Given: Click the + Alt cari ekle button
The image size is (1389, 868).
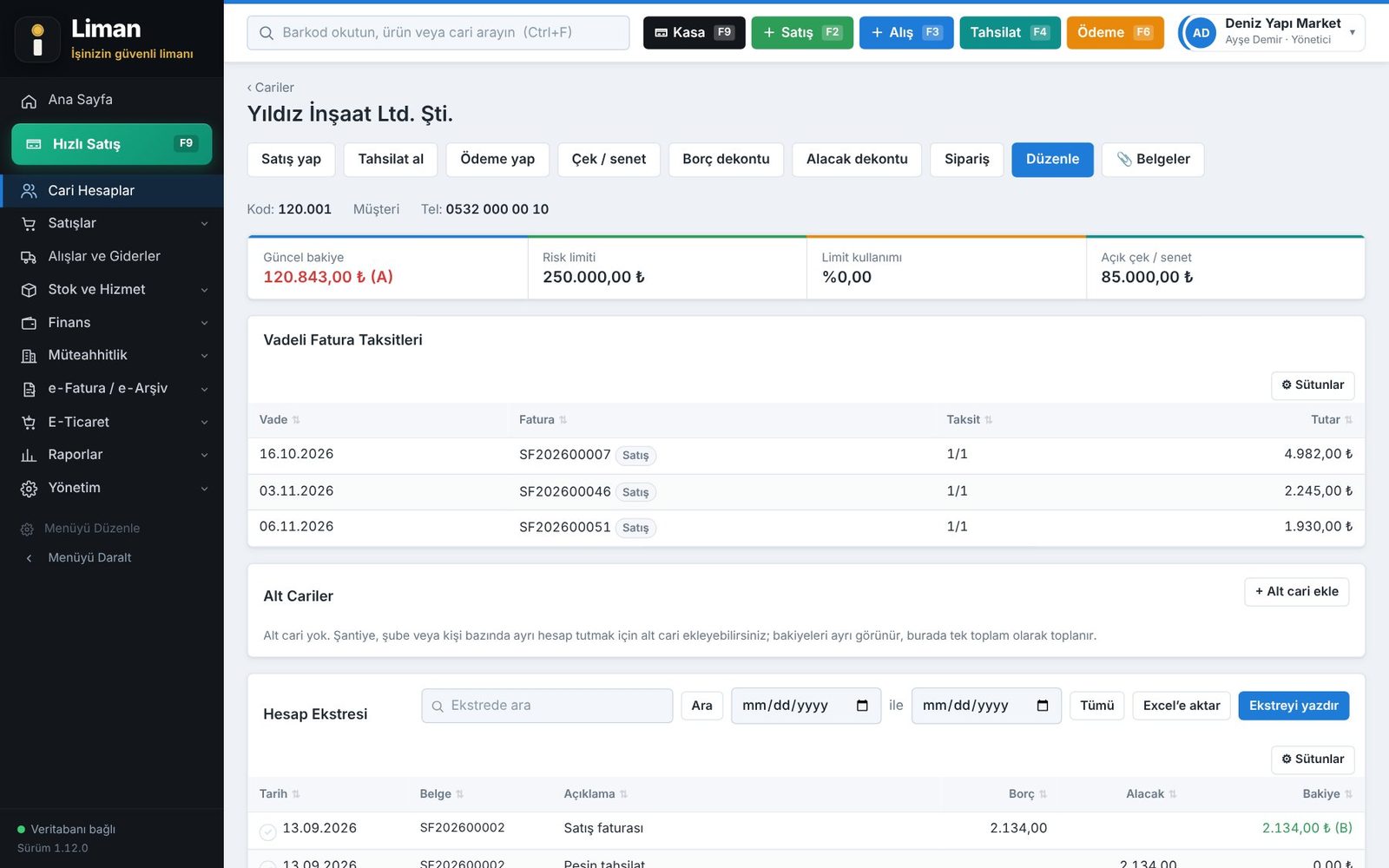Looking at the screenshot, I should point(1297,592).
